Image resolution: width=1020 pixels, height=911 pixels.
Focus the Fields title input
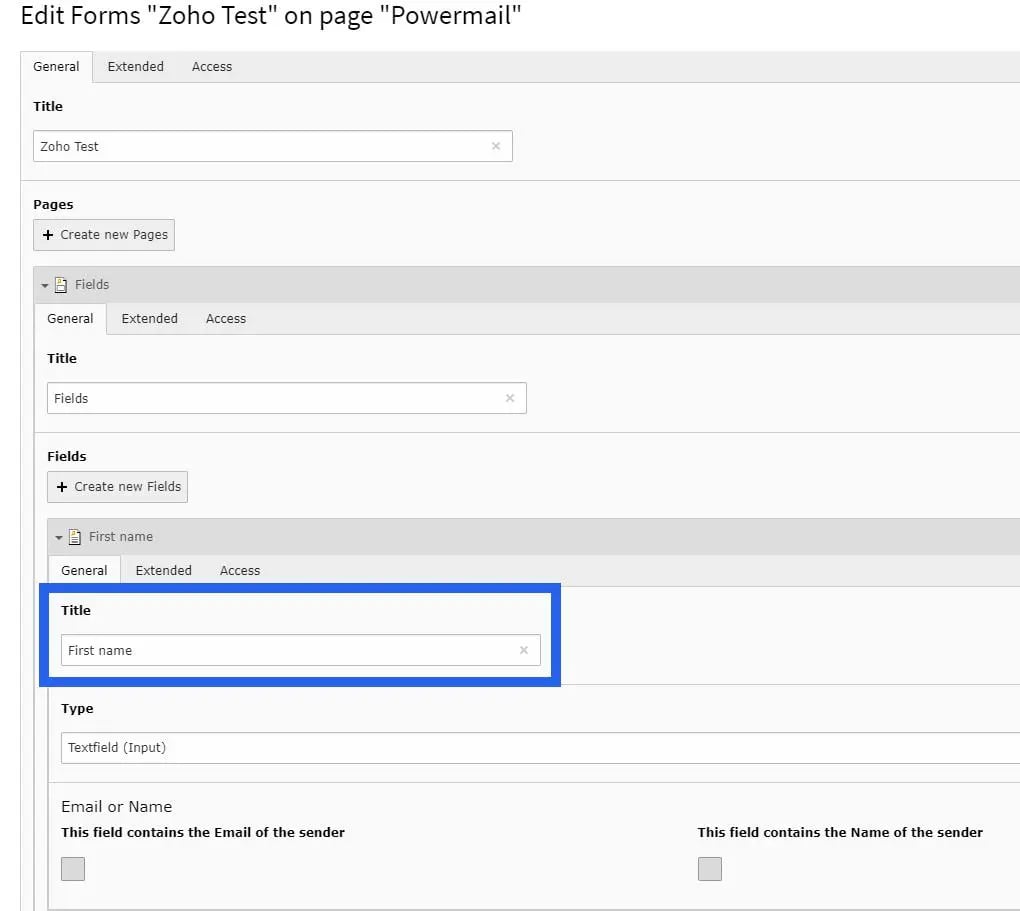287,398
